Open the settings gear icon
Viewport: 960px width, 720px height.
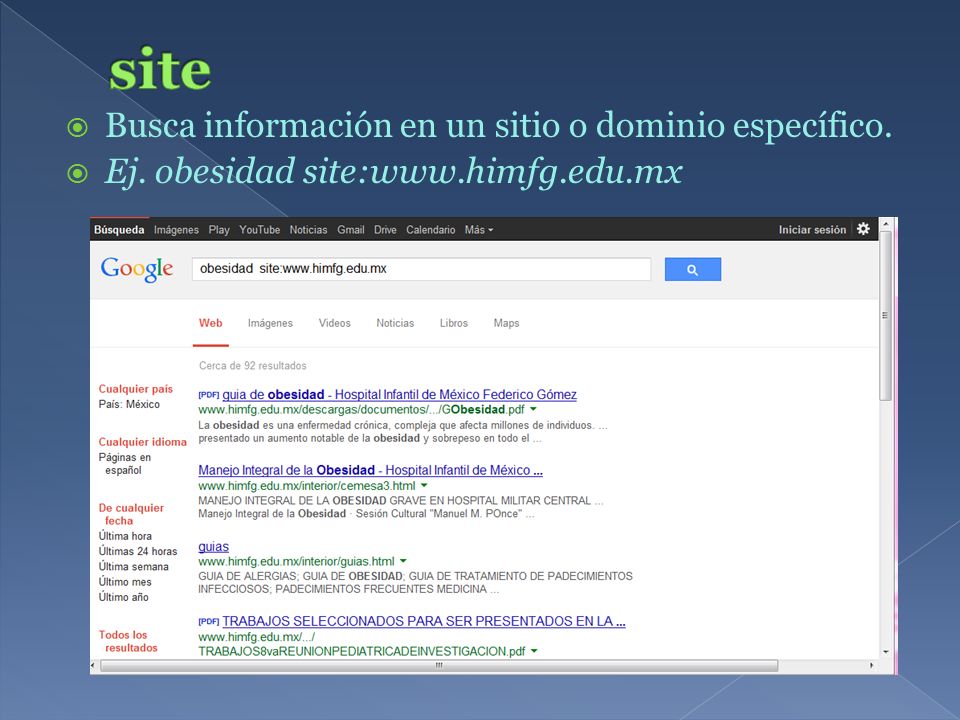tap(863, 229)
